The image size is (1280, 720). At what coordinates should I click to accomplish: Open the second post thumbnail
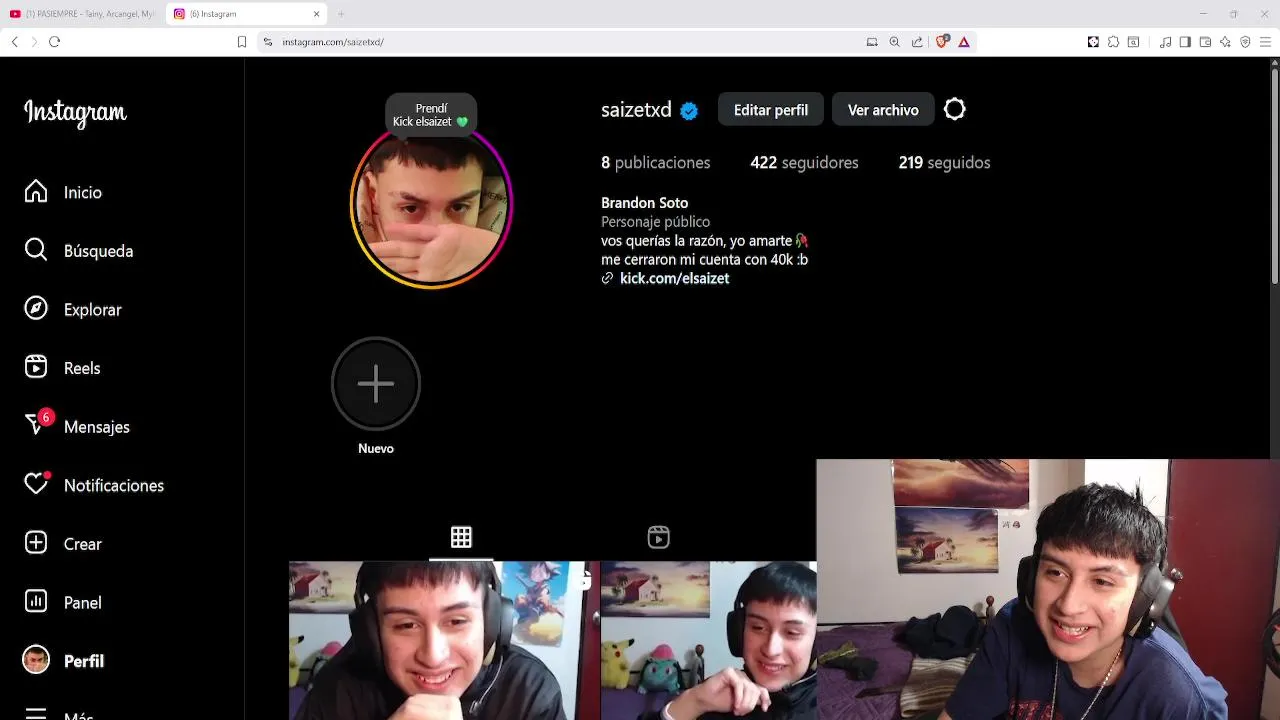tap(708, 641)
